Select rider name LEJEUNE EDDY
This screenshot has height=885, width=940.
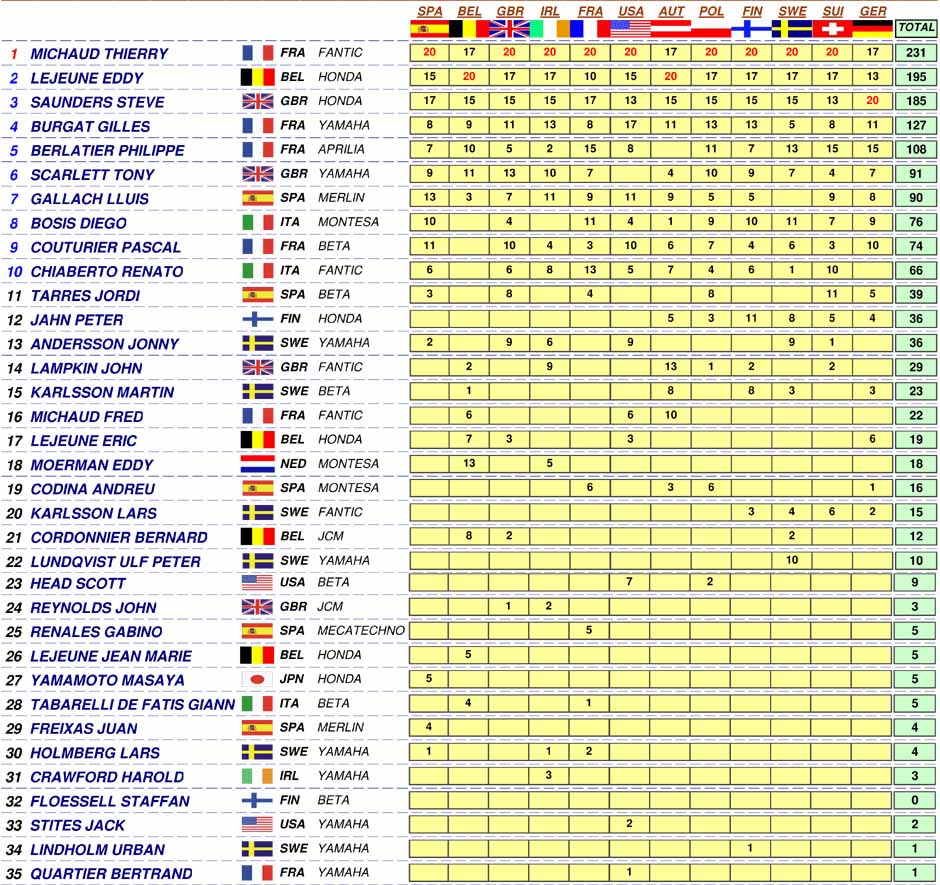pyautogui.click(x=87, y=78)
